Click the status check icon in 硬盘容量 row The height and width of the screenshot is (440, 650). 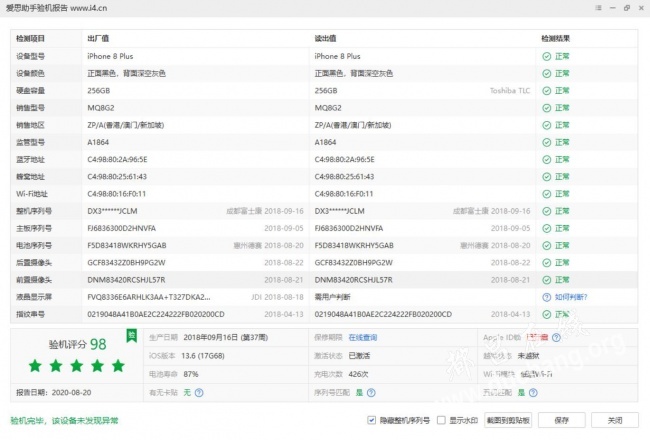(x=547, y=91)
